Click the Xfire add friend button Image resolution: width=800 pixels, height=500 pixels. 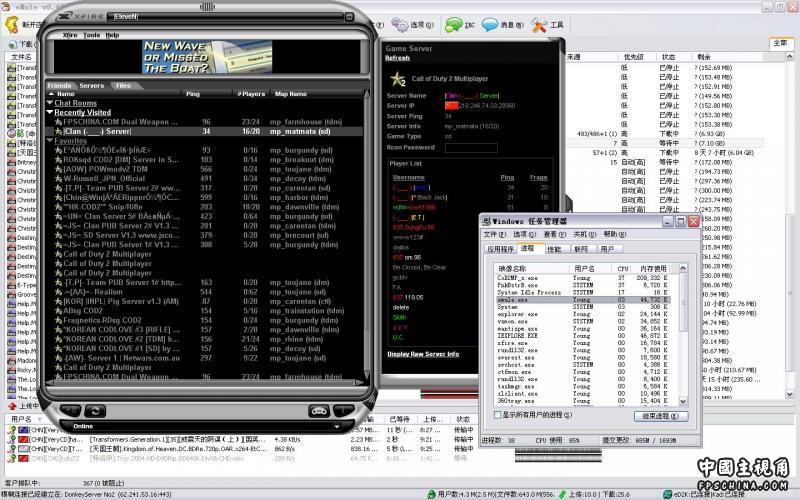point(70,410)
